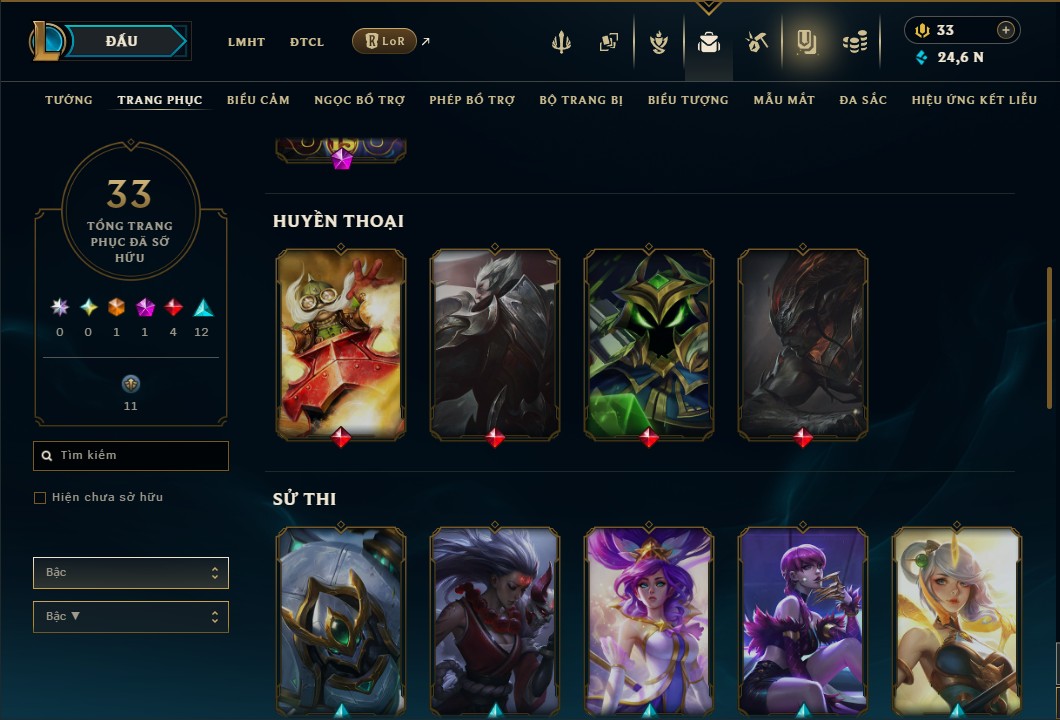Click the League of Legends logo
The width and height of the screenshot is (1060, 720).
(46, 41)
